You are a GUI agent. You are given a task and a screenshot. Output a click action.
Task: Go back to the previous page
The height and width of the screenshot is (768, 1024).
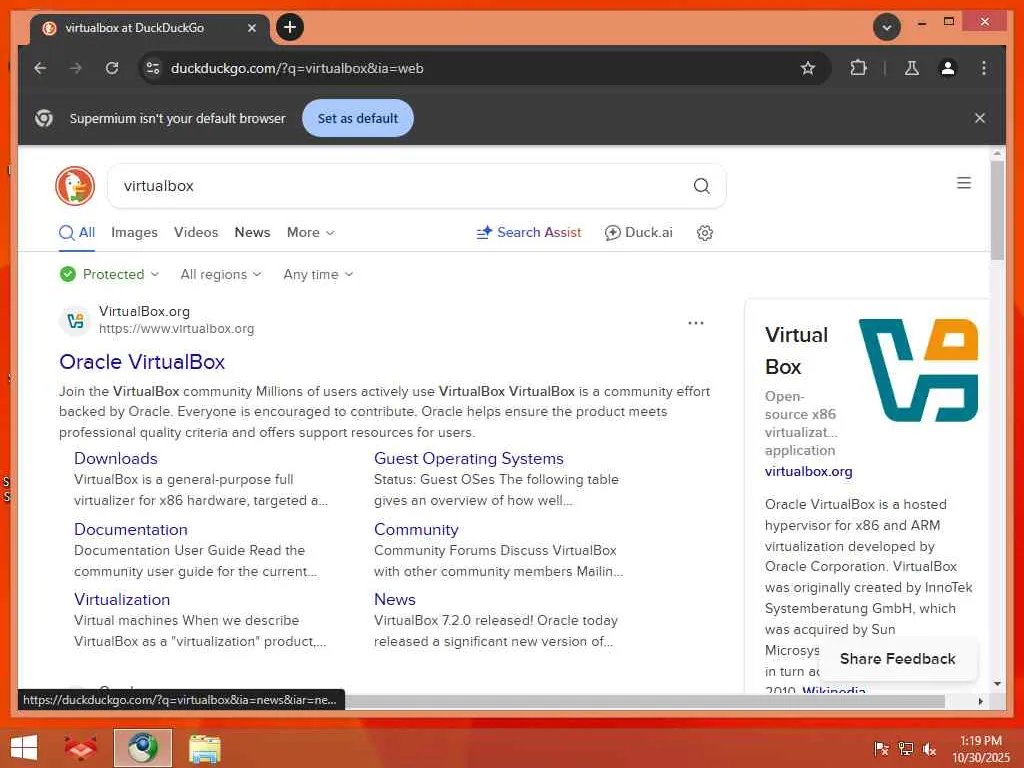[40, 68]
